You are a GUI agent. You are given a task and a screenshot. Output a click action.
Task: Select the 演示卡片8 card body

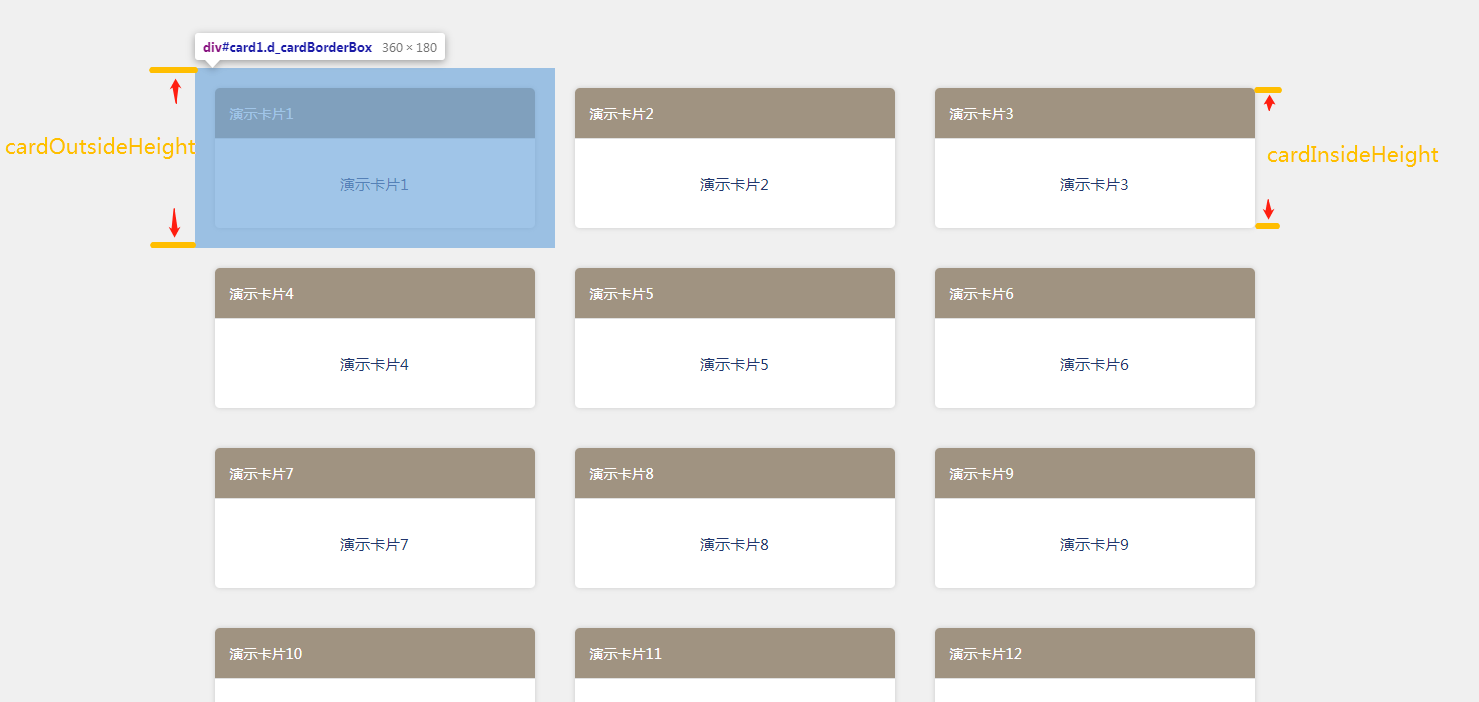click(x=734, y=543)
